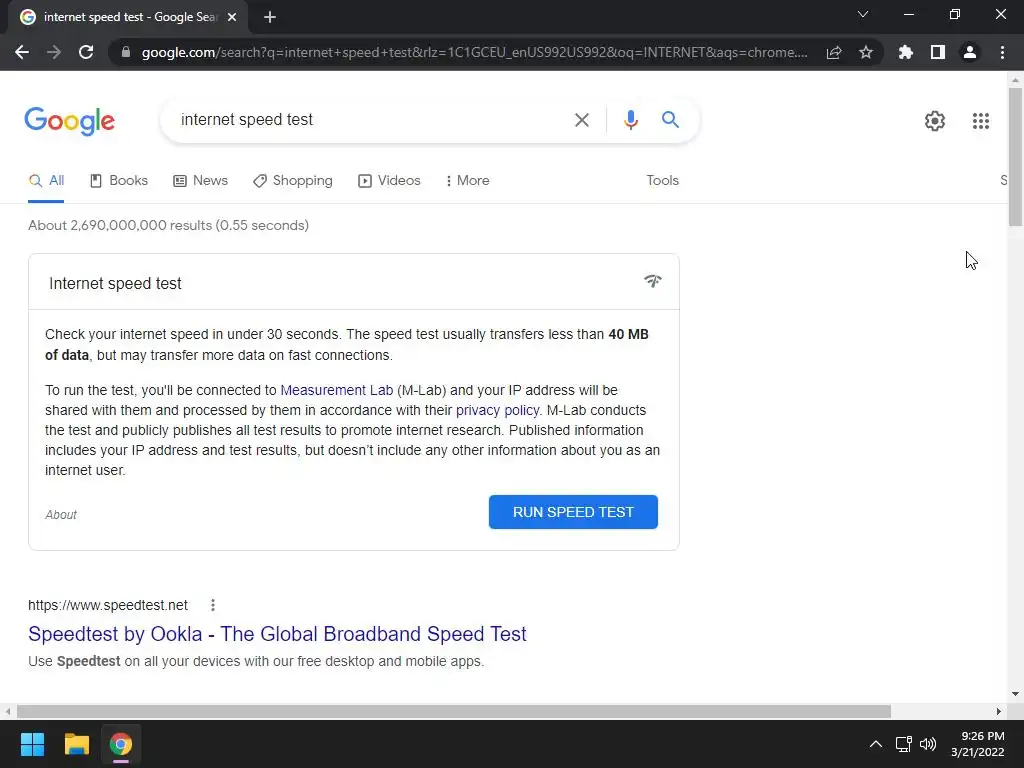
Task: Bookmark this page with the star icon
Action: [866, 52]
